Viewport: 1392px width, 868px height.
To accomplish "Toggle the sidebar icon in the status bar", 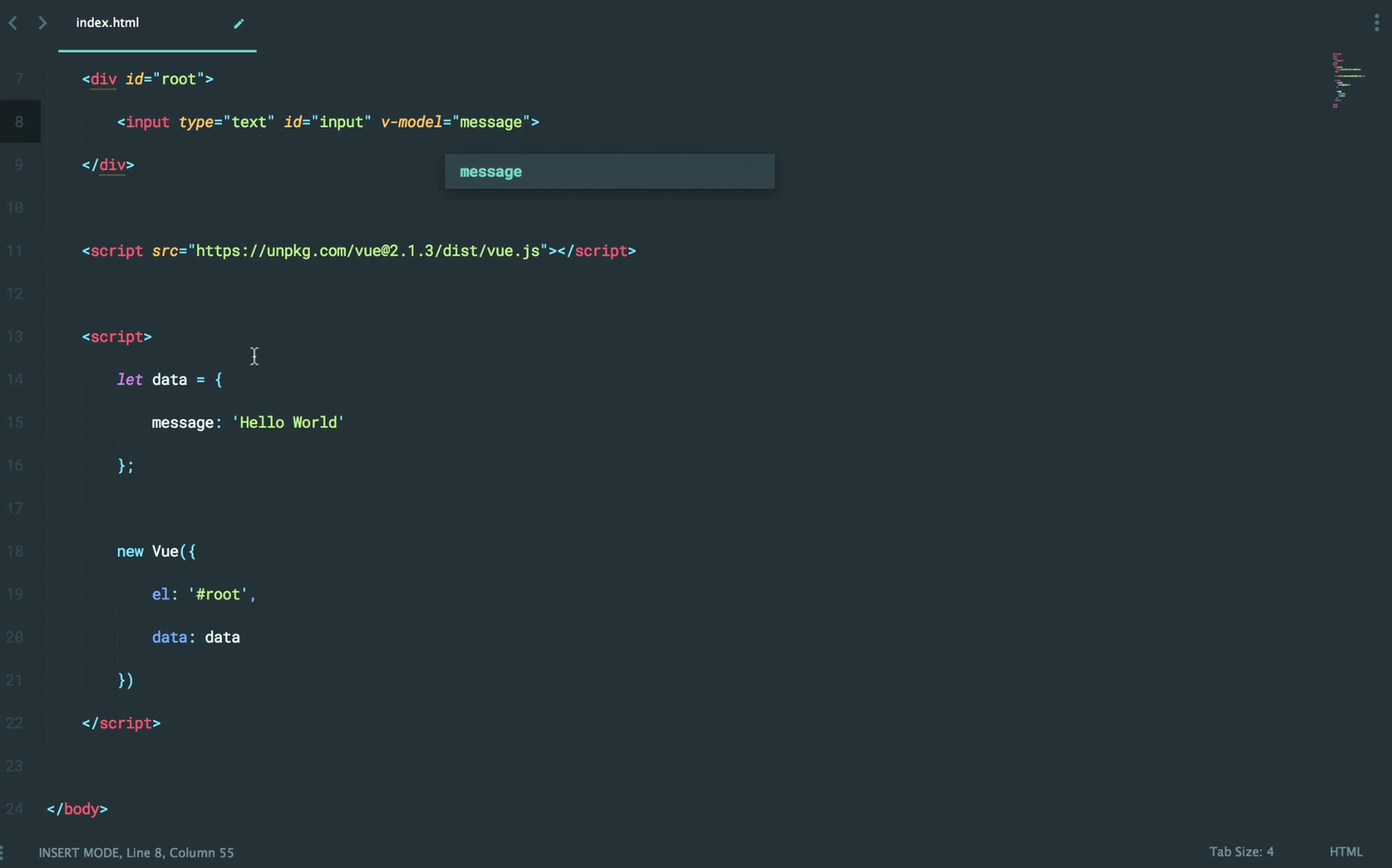I will click(3, 853).
